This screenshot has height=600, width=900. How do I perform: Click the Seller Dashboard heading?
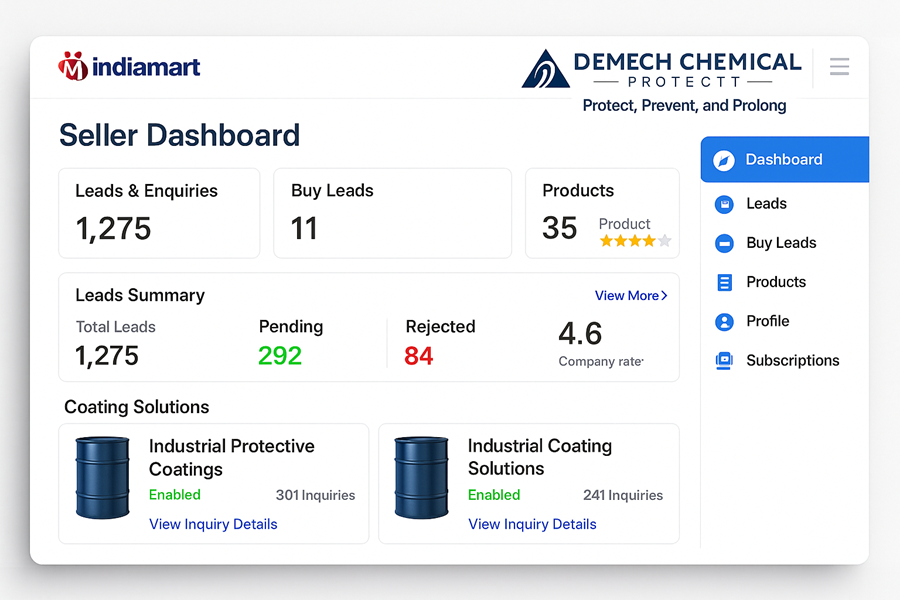click(x=180, y=136)
